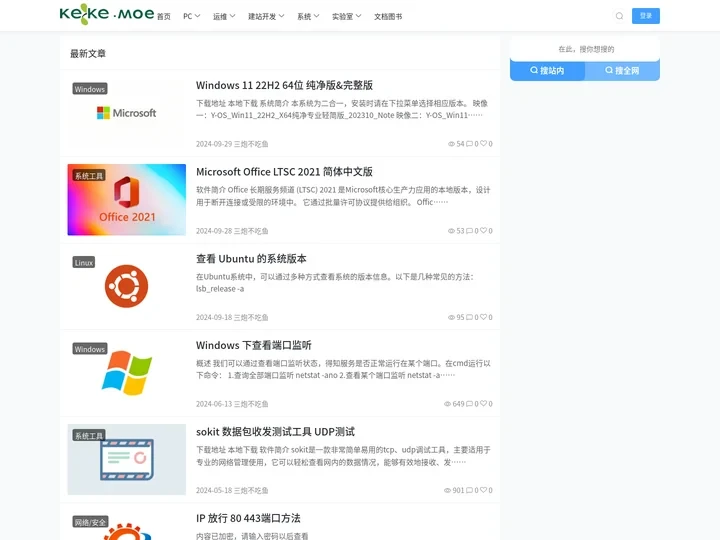This screenshot has width=720, height=540.
Task: Click the comment icon on Windows 11 22H2 article
Action: point(469,144)
